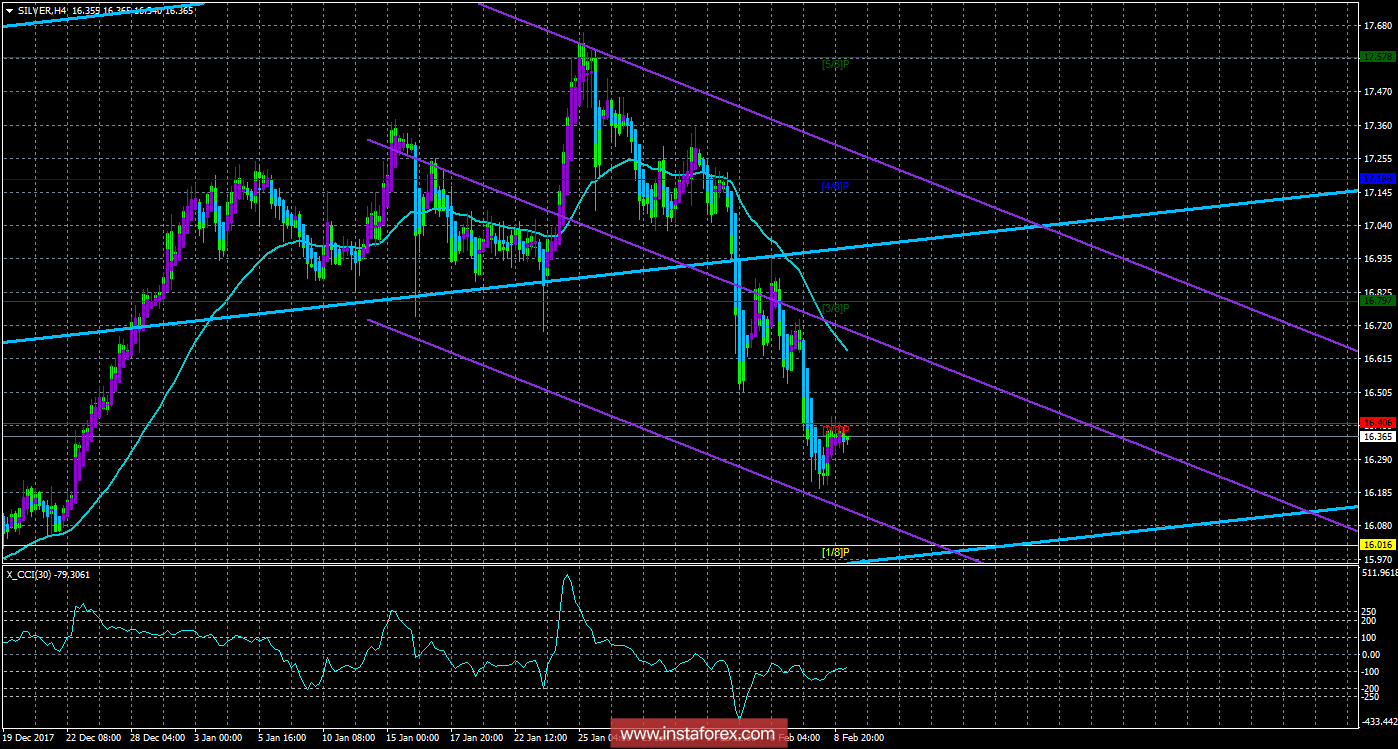Click the red 16.406 price level tag

tap(1378, 424)
